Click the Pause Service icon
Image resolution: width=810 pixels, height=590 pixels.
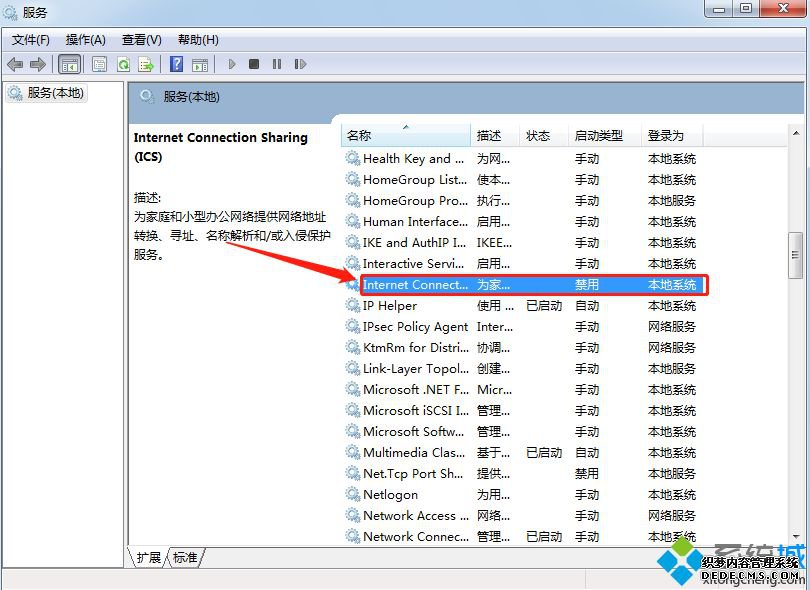(x=277, y=64)
